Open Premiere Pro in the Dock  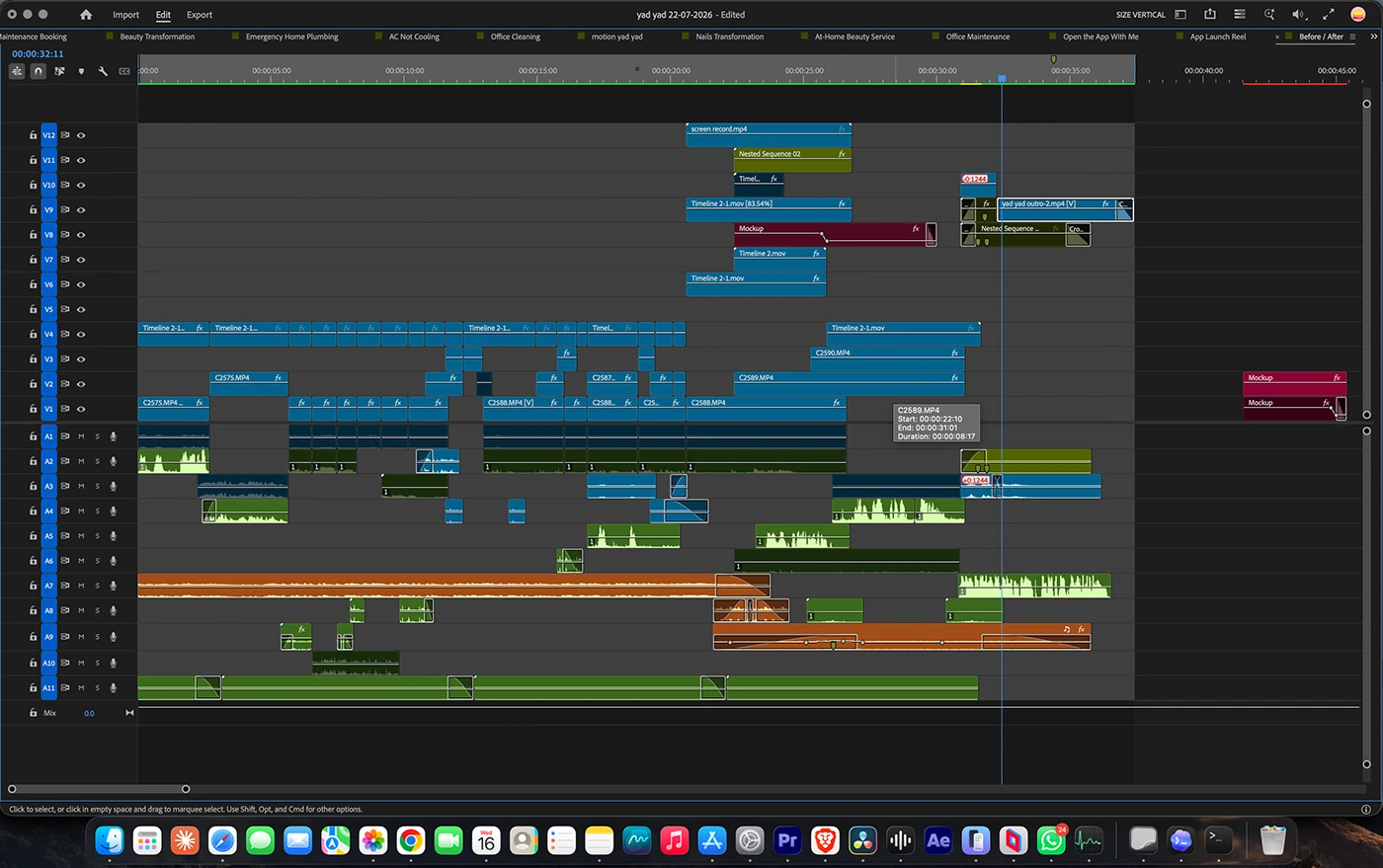coord(787,840)
